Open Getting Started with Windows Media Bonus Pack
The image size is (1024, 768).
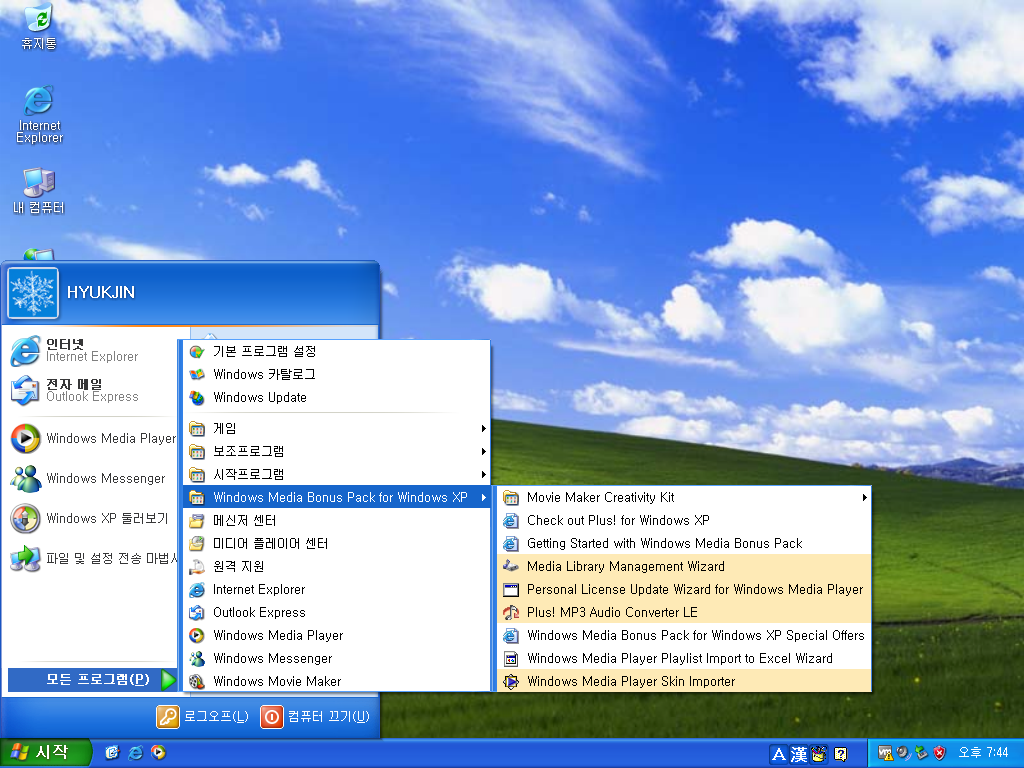point(684,543)
